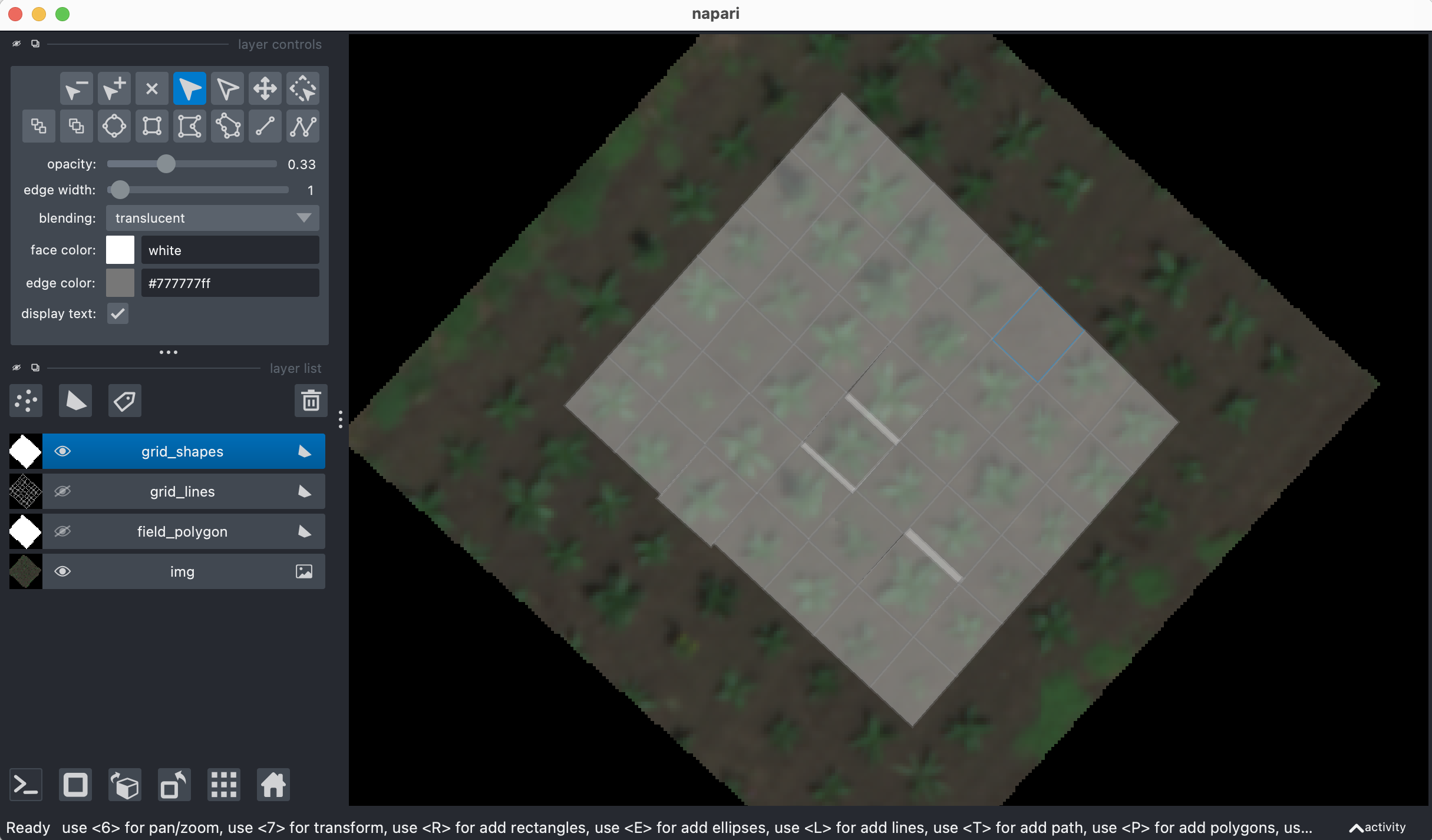Click the vertical dots dock splitter
This screenshot has width=1432, height=840.
pyautogui.click(x=341, y=419)
